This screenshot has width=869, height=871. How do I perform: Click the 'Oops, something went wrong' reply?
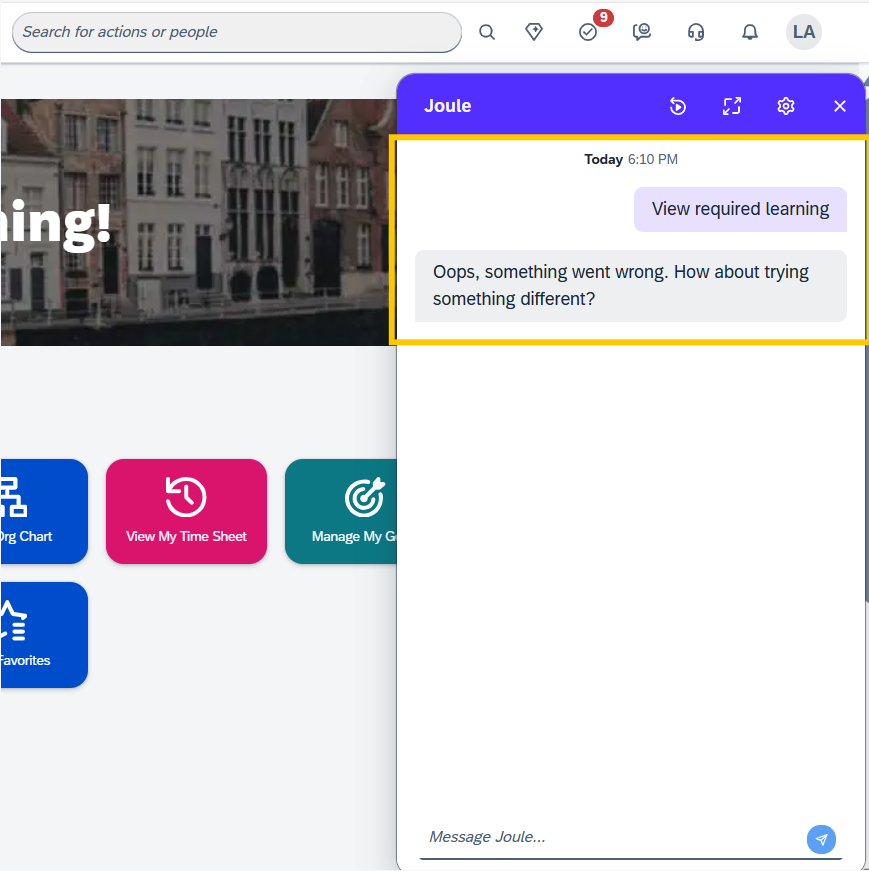tap(631, 286)
